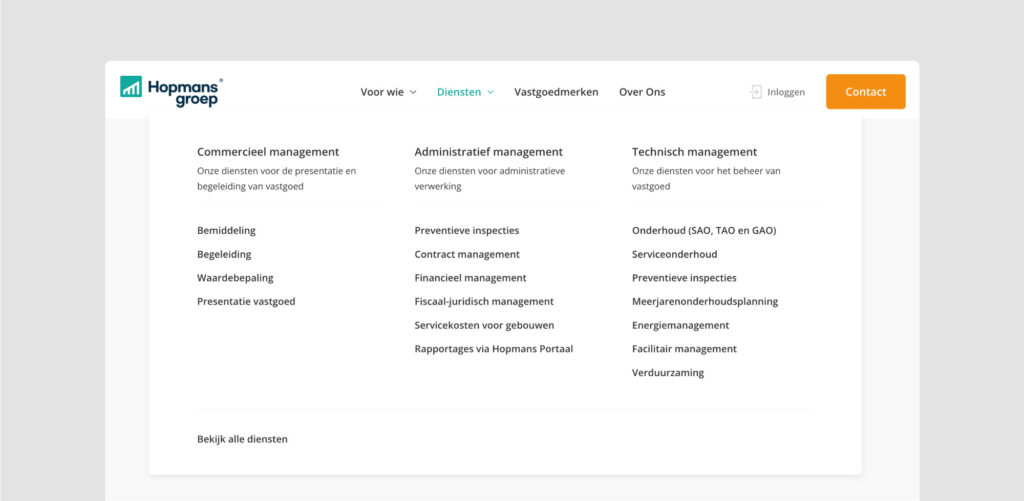Go to Verduurzaming service
Viewport: 1024px width, 501px height.
pyautogui.click(x=668, y=373)
